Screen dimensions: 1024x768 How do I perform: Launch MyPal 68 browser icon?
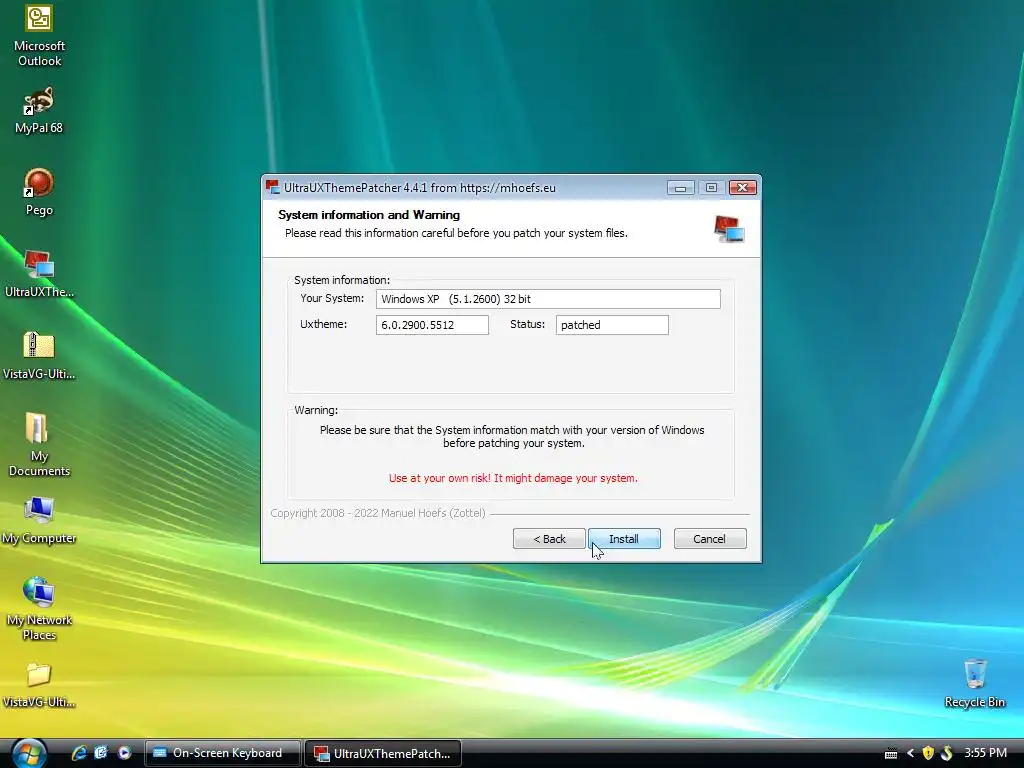tap(39, 111)
